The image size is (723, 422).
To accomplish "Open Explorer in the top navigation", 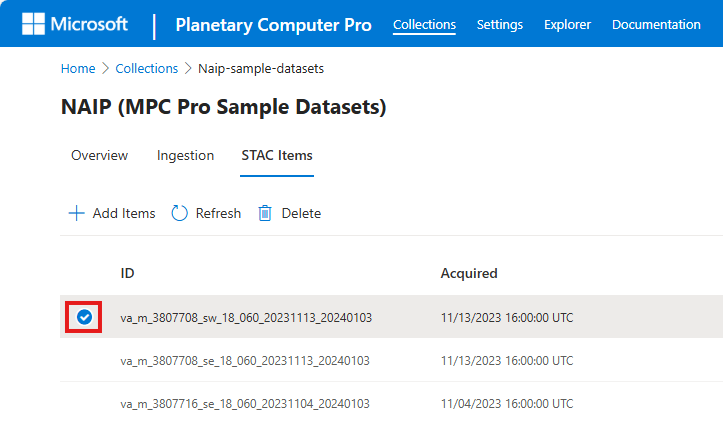I will tap(567, 25).
